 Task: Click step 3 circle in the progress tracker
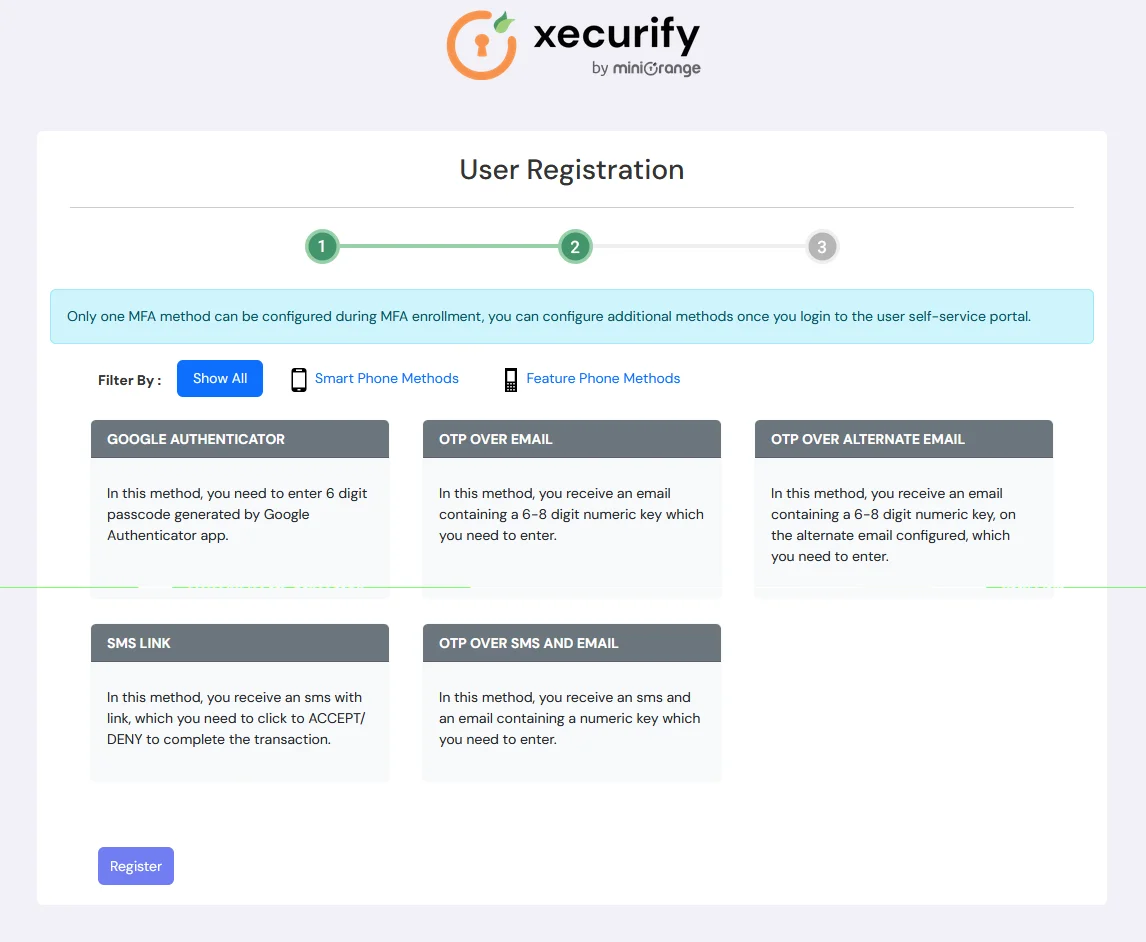coord(822,246)
